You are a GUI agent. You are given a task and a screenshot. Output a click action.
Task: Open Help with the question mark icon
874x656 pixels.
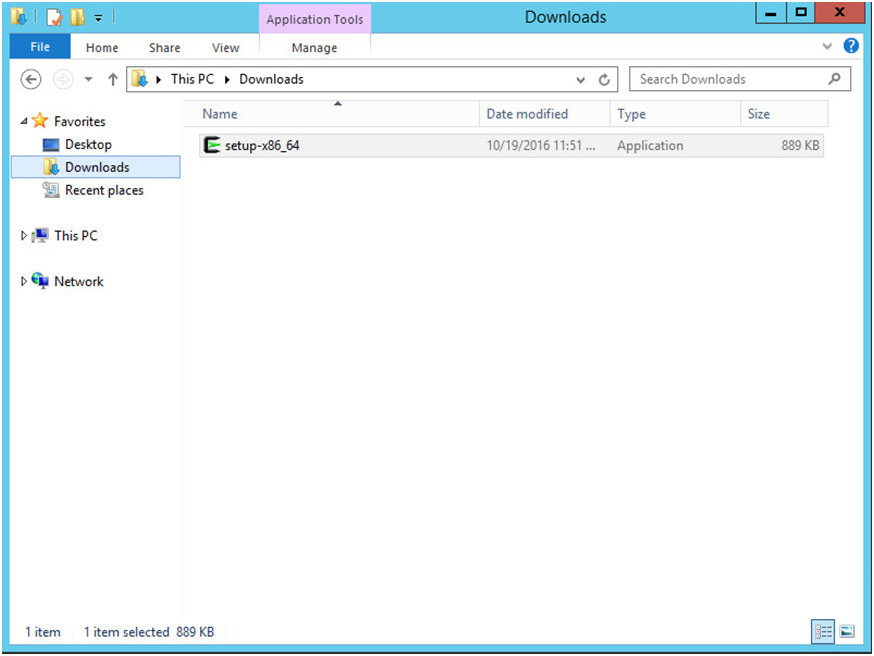click(851, 46)
